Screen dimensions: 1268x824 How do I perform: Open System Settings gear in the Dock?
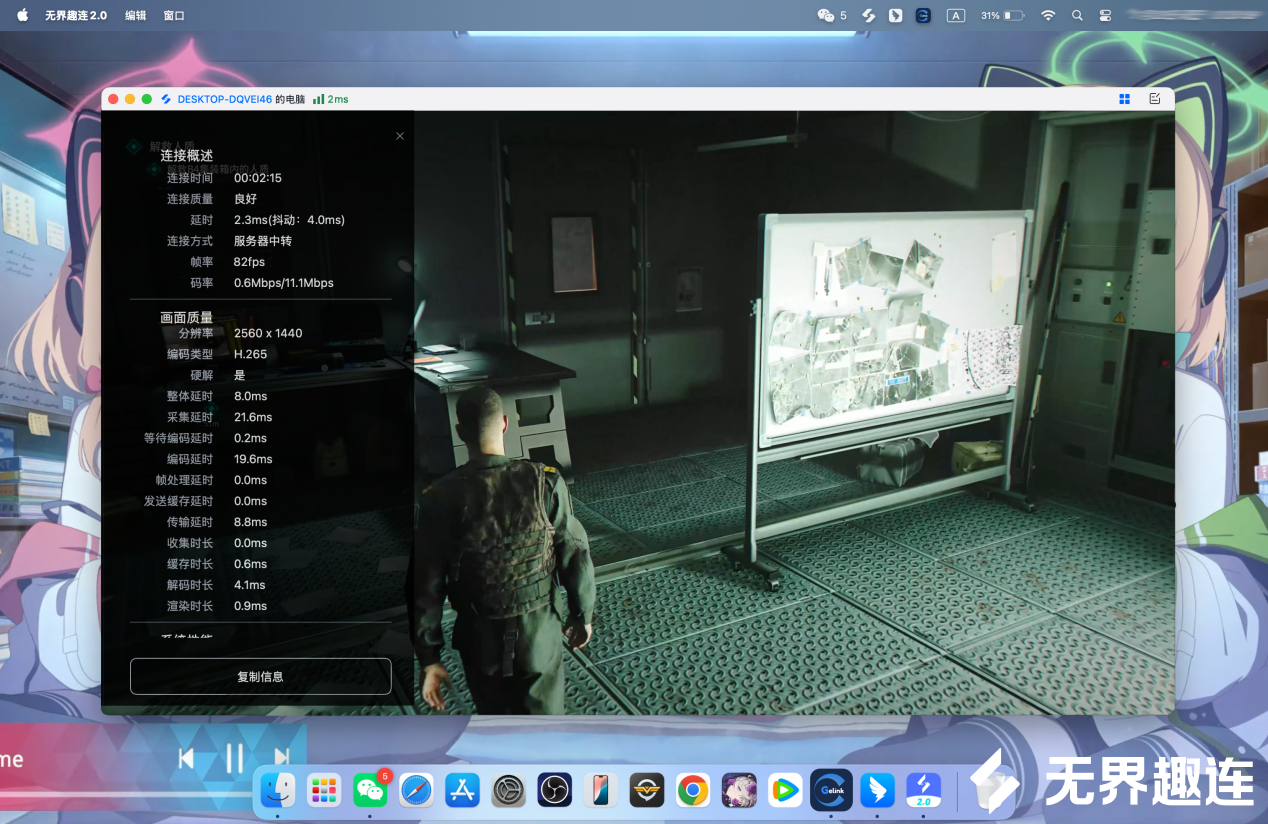[508, 790]
